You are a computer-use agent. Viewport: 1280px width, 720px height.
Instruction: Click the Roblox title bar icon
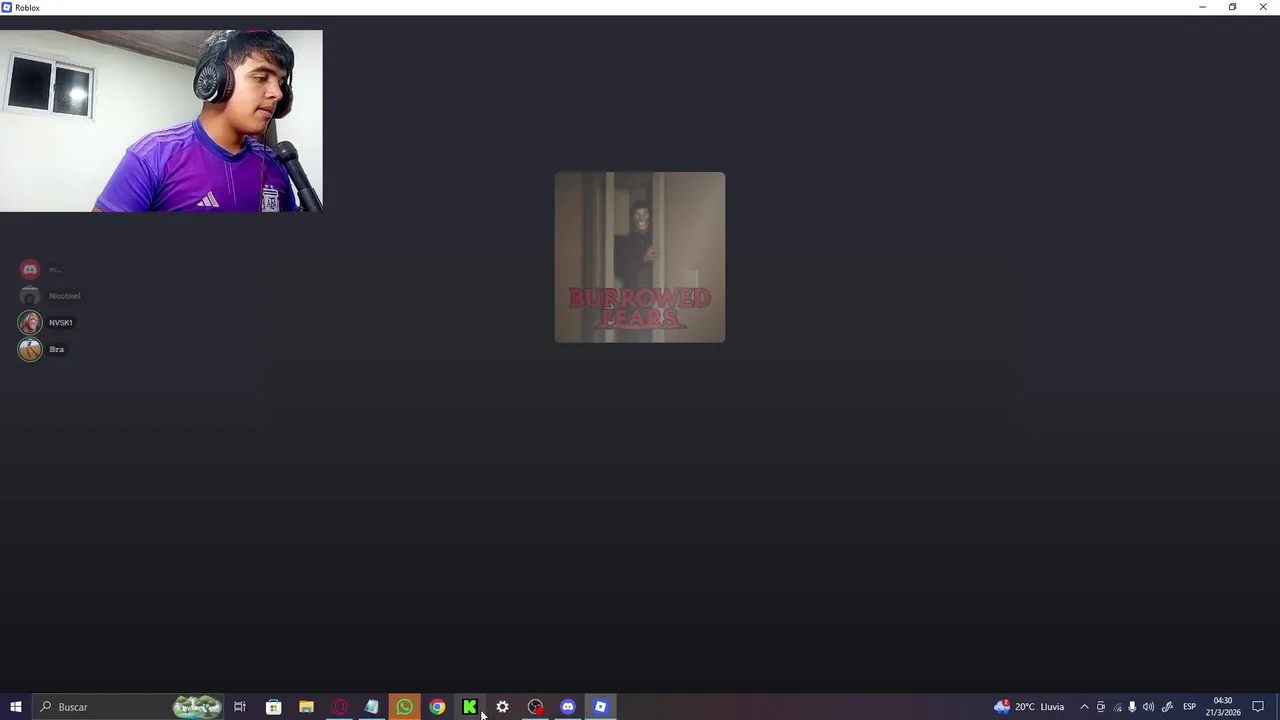[7, 7]
